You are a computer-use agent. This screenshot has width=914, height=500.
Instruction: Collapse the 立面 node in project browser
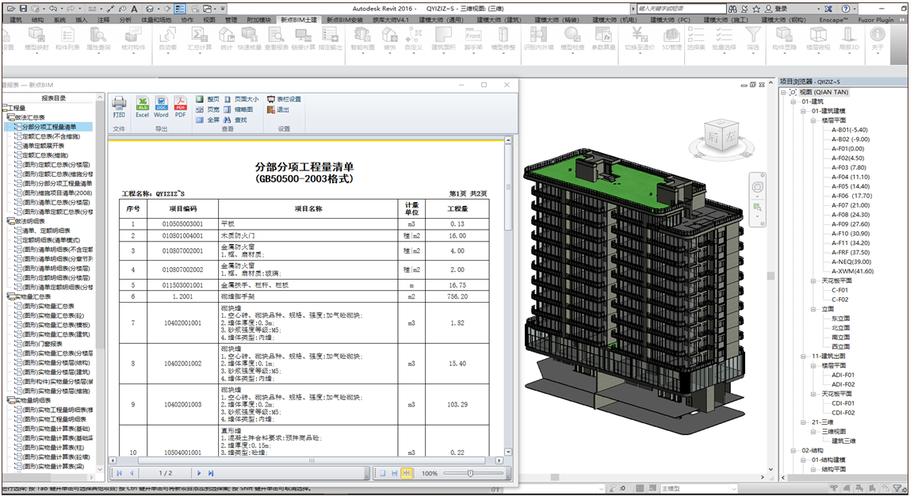(x=813, y=309)
